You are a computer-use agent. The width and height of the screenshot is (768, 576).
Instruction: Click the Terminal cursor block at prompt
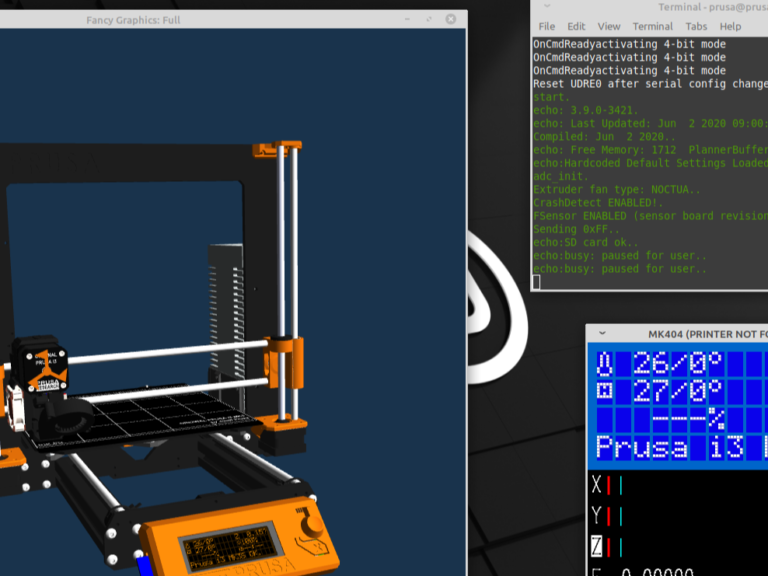(x=536, y=282)
